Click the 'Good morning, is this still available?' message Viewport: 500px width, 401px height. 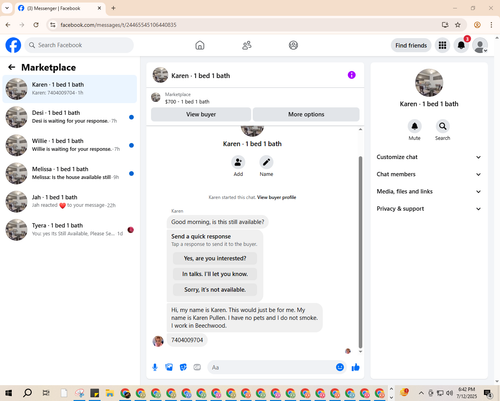point(218,222)
